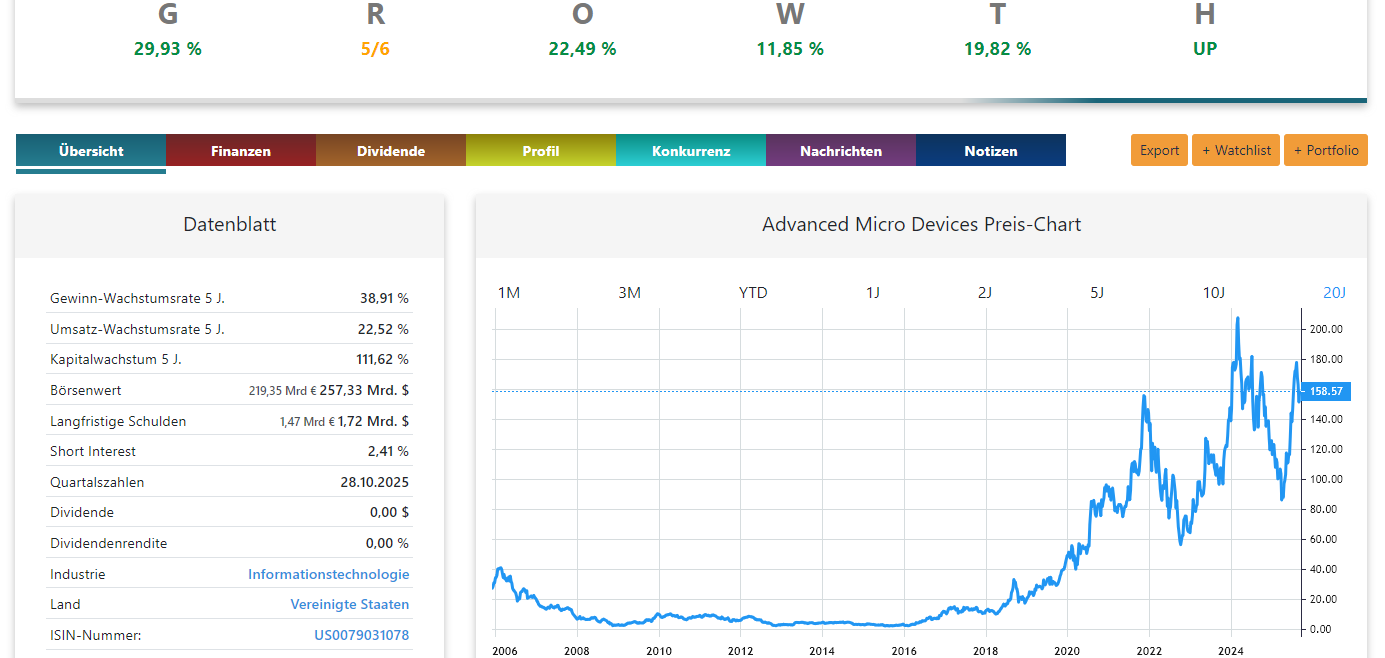Click the current price tag 158.57
This screenshot has height=658, width=1385.
[1326, 391]
